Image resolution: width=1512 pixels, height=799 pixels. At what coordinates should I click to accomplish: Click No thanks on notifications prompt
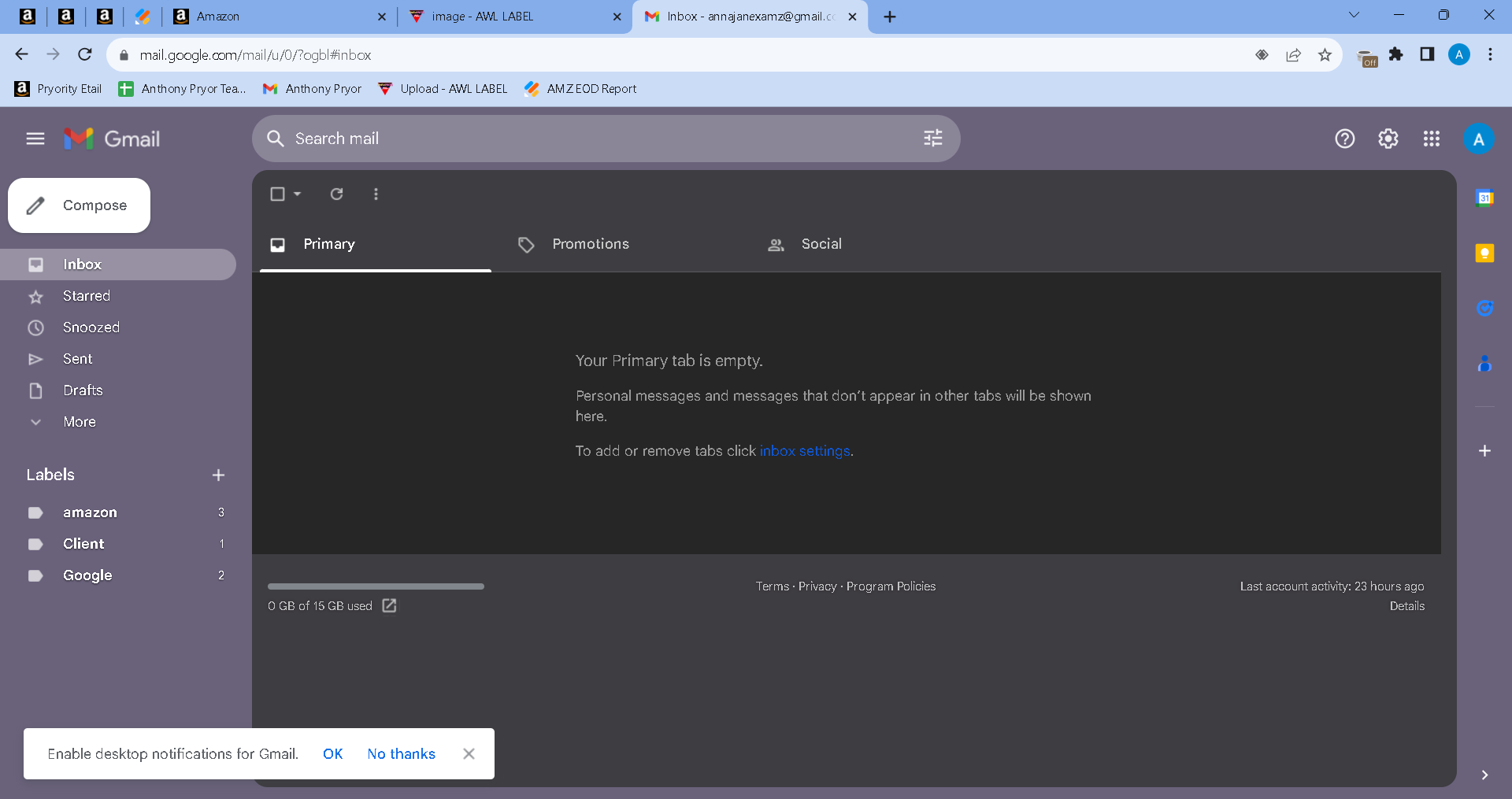click(401, 753)
